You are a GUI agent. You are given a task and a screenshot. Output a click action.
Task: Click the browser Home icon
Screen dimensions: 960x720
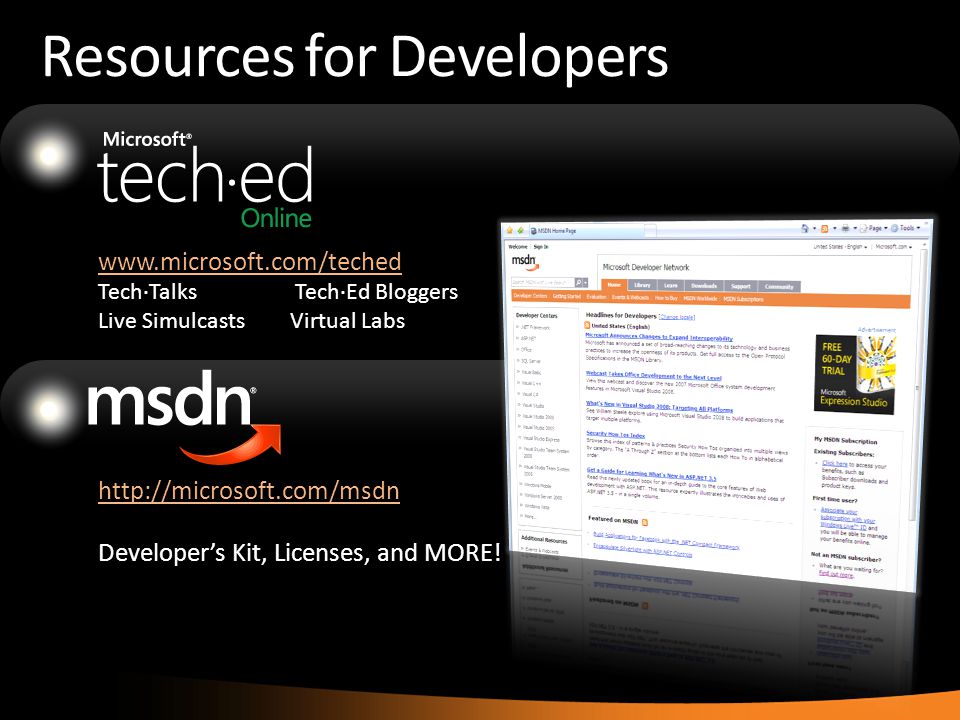804,228
